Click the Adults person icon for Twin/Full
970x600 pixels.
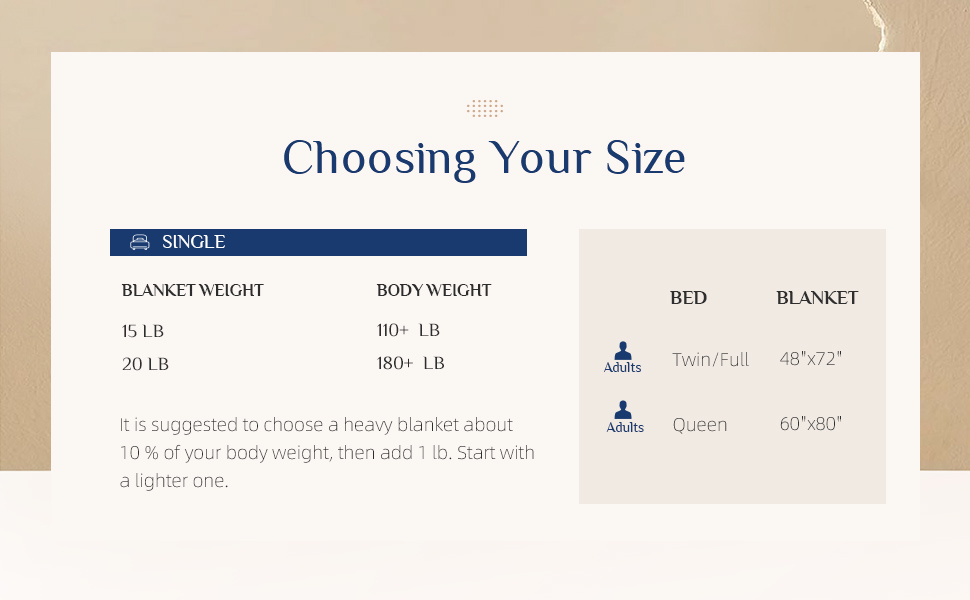pos(623,351)
